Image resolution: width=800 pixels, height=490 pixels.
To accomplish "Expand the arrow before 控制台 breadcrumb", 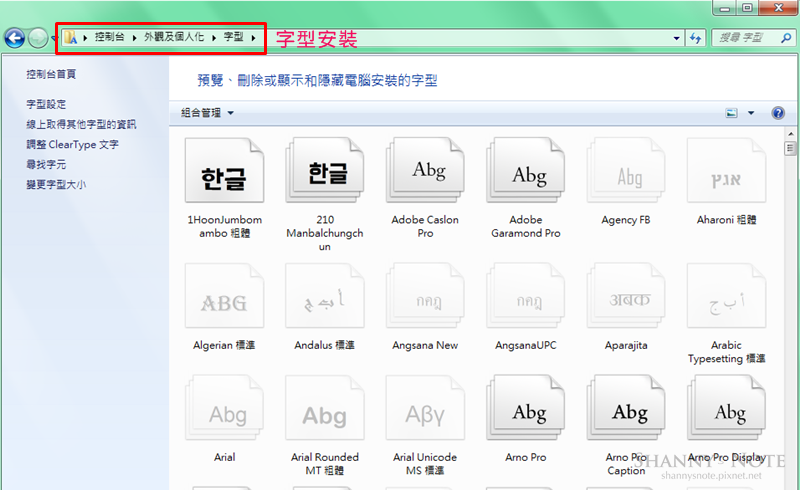I will click(85, 37).
